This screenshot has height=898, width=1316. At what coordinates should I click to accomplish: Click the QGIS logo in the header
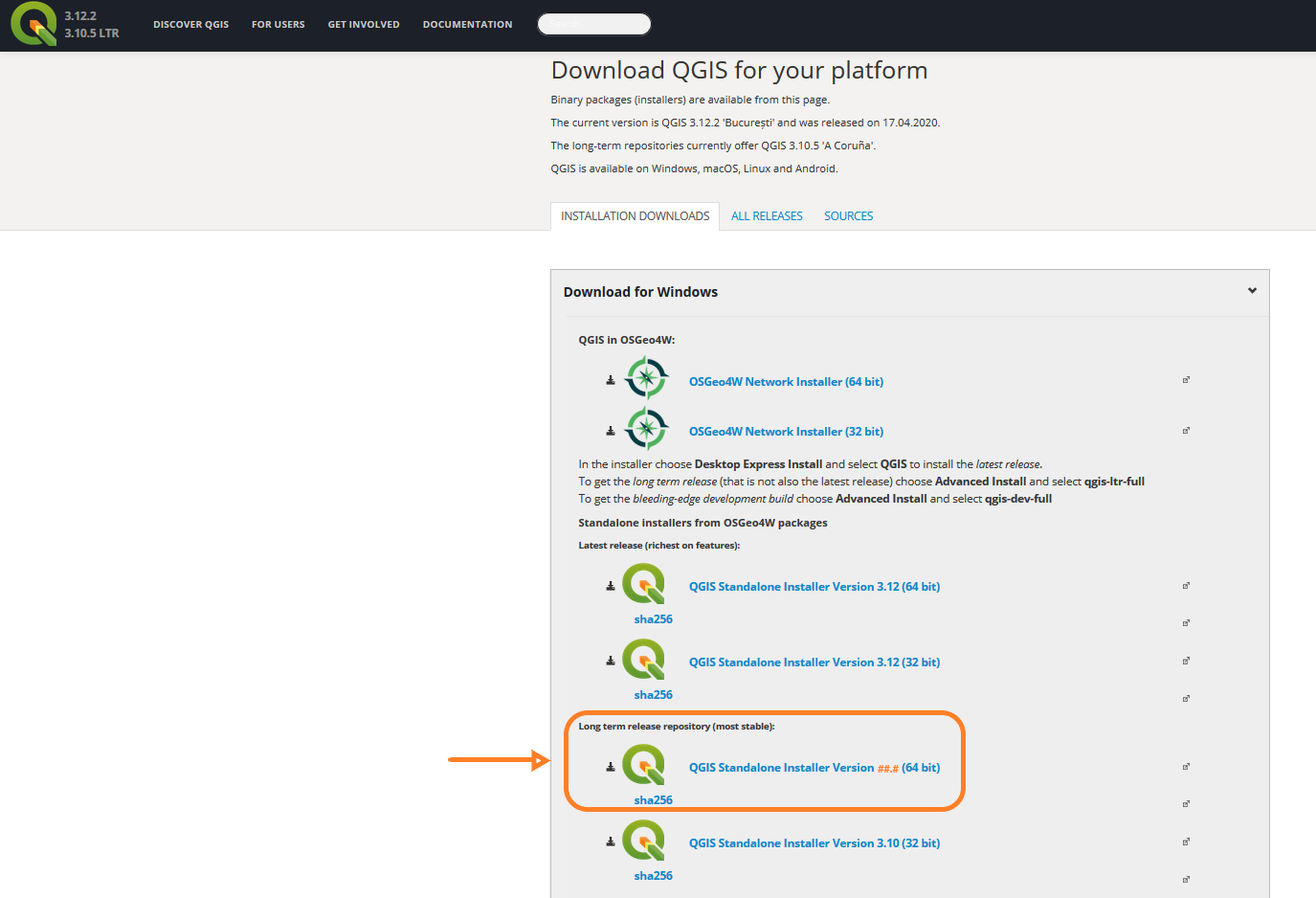coord(34,24)
